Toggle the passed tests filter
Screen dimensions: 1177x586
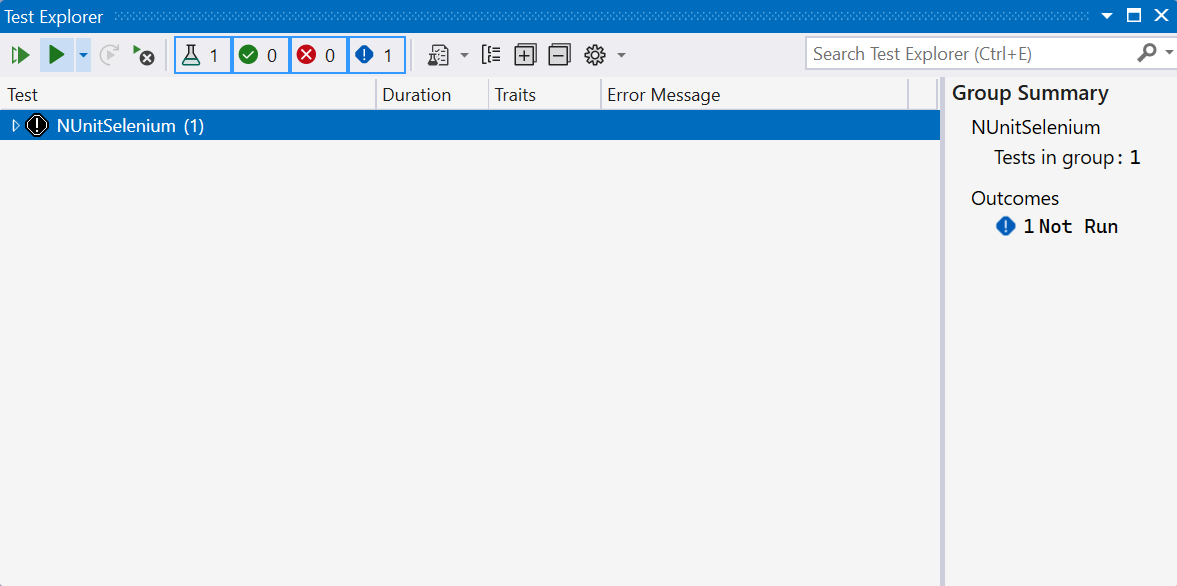[x=261, y=55]
